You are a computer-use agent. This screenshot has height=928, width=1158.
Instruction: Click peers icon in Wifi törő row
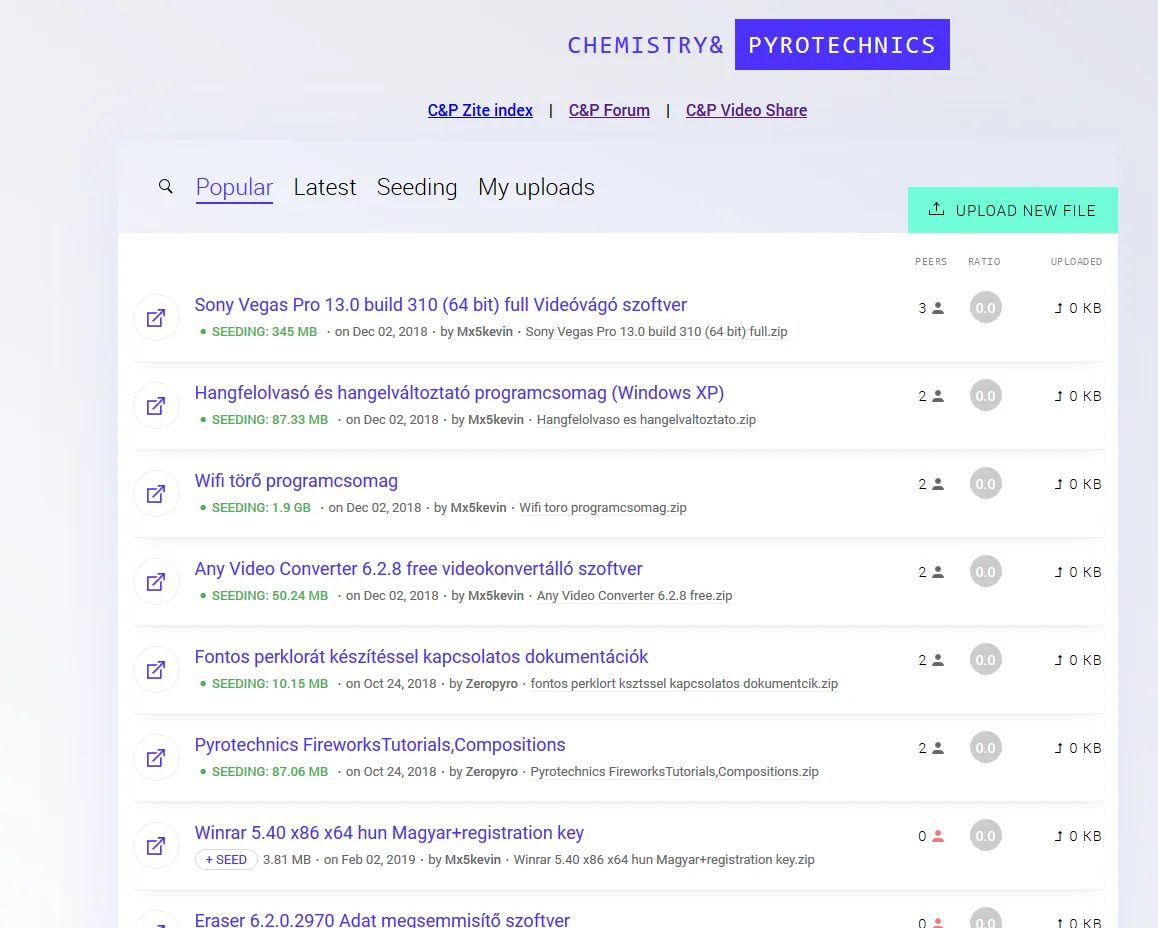click(x=938, y=484)
